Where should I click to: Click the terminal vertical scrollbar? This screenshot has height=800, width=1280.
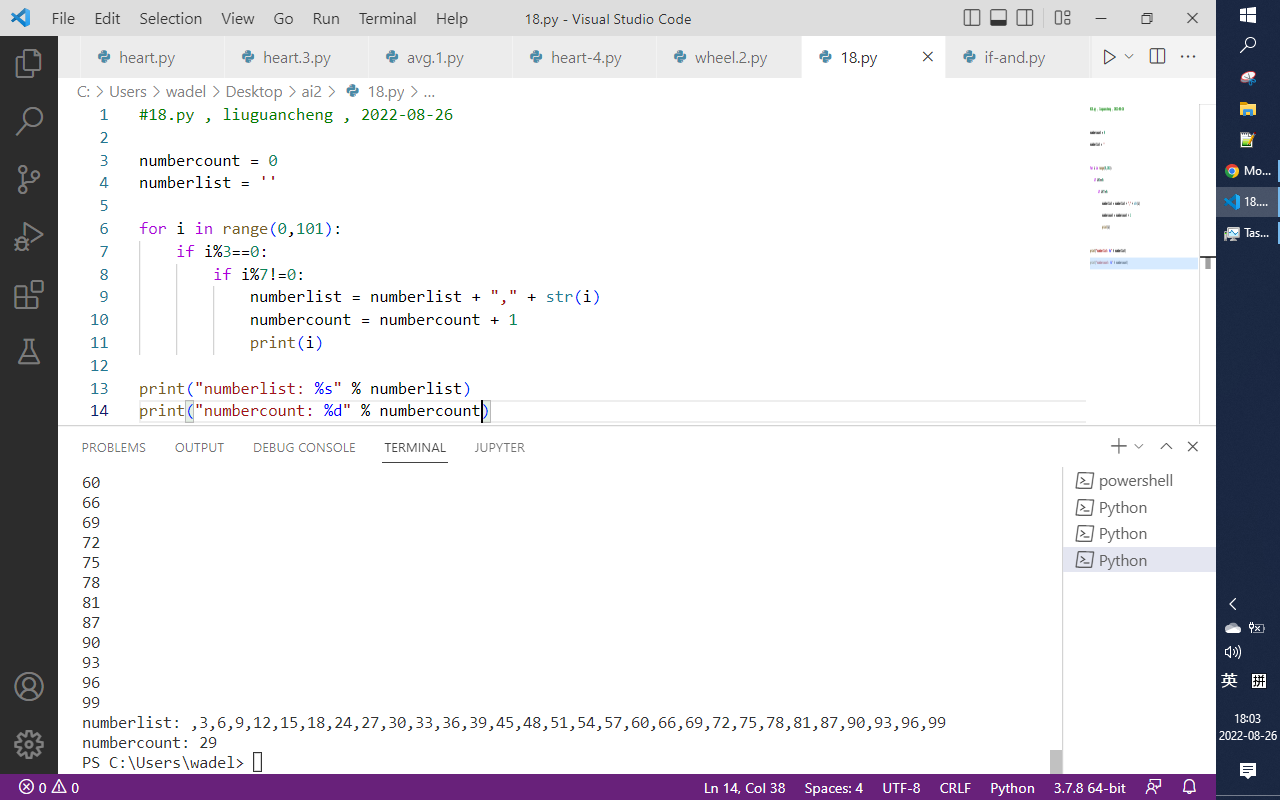(1056, 761)
